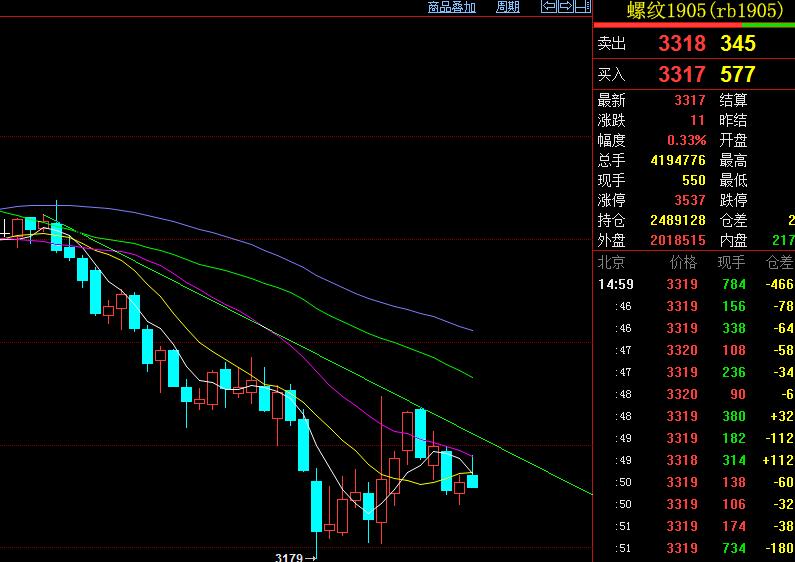Select the tick row with volume 106
Screen dimensions: 795x562
[695, 504]
